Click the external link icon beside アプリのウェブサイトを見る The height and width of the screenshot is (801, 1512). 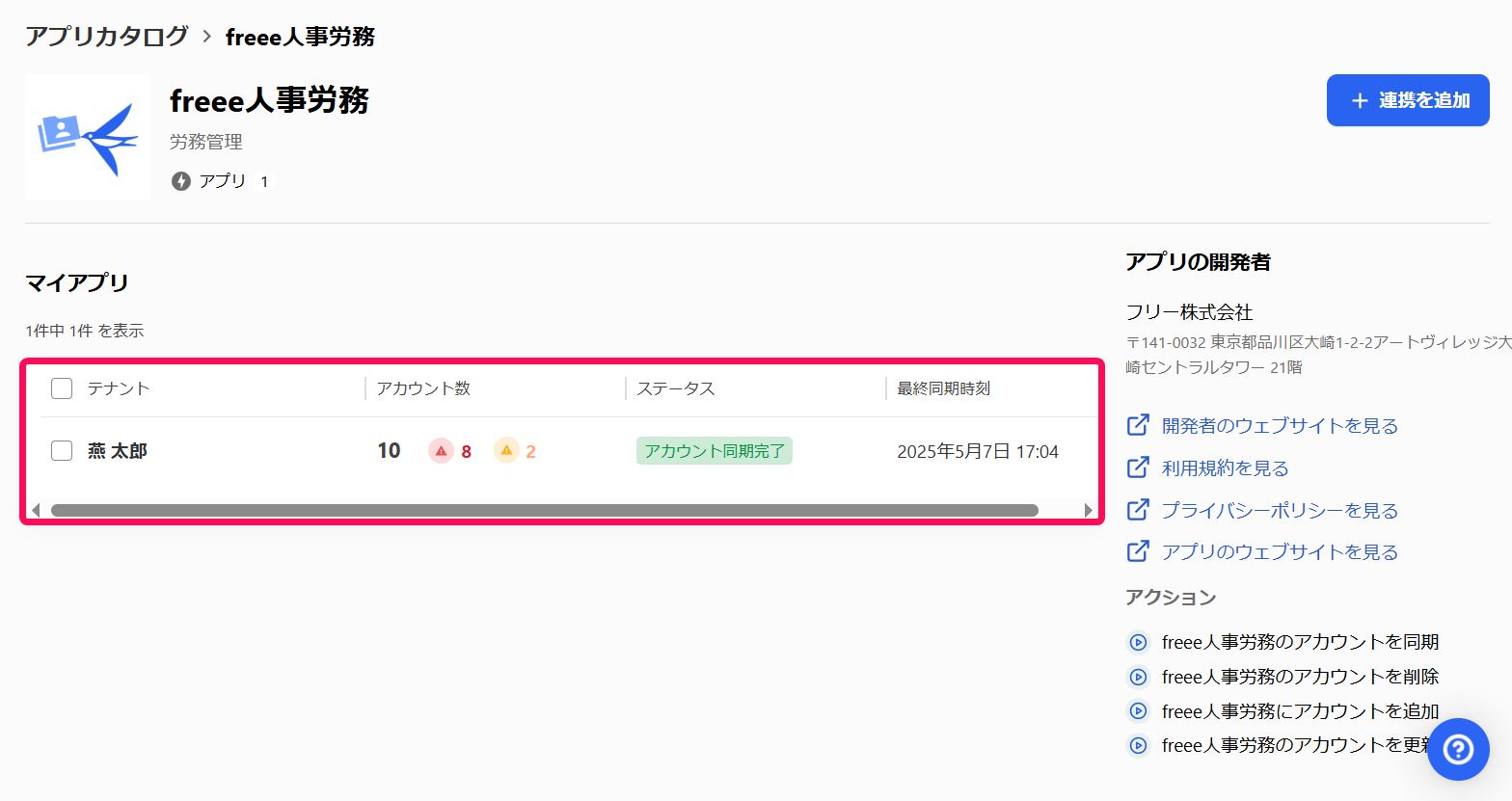(1138, 550)
